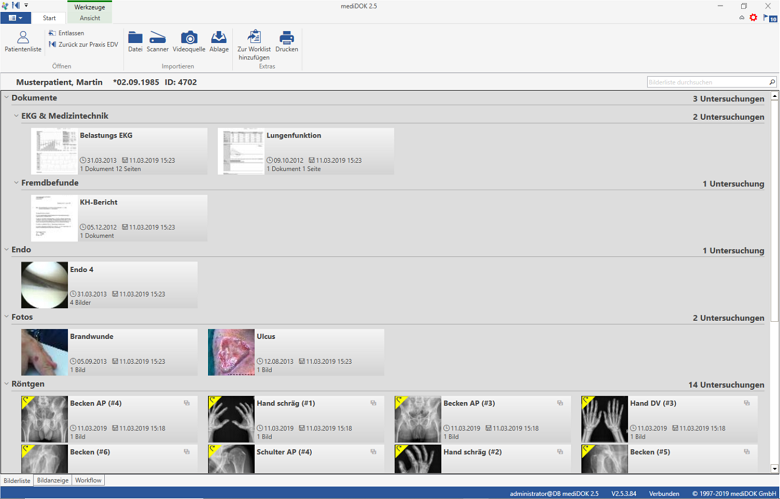The width and height of the screenshot is (780, 499).
Task: Collapse the Fotos section
Action: click(6, 317)
